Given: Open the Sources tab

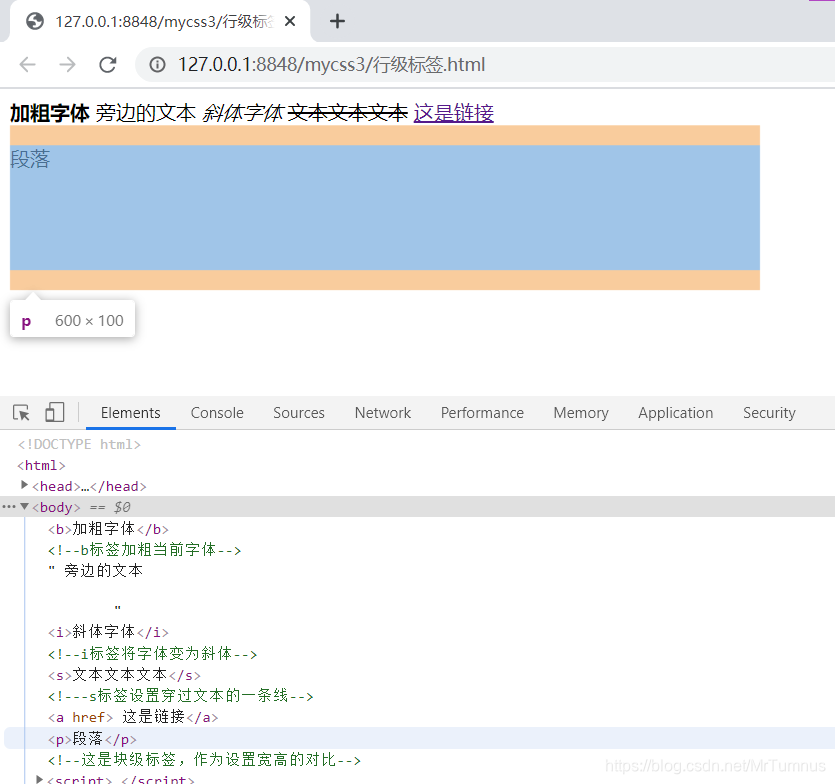Looking at the screenshot, I should [299, 413].
